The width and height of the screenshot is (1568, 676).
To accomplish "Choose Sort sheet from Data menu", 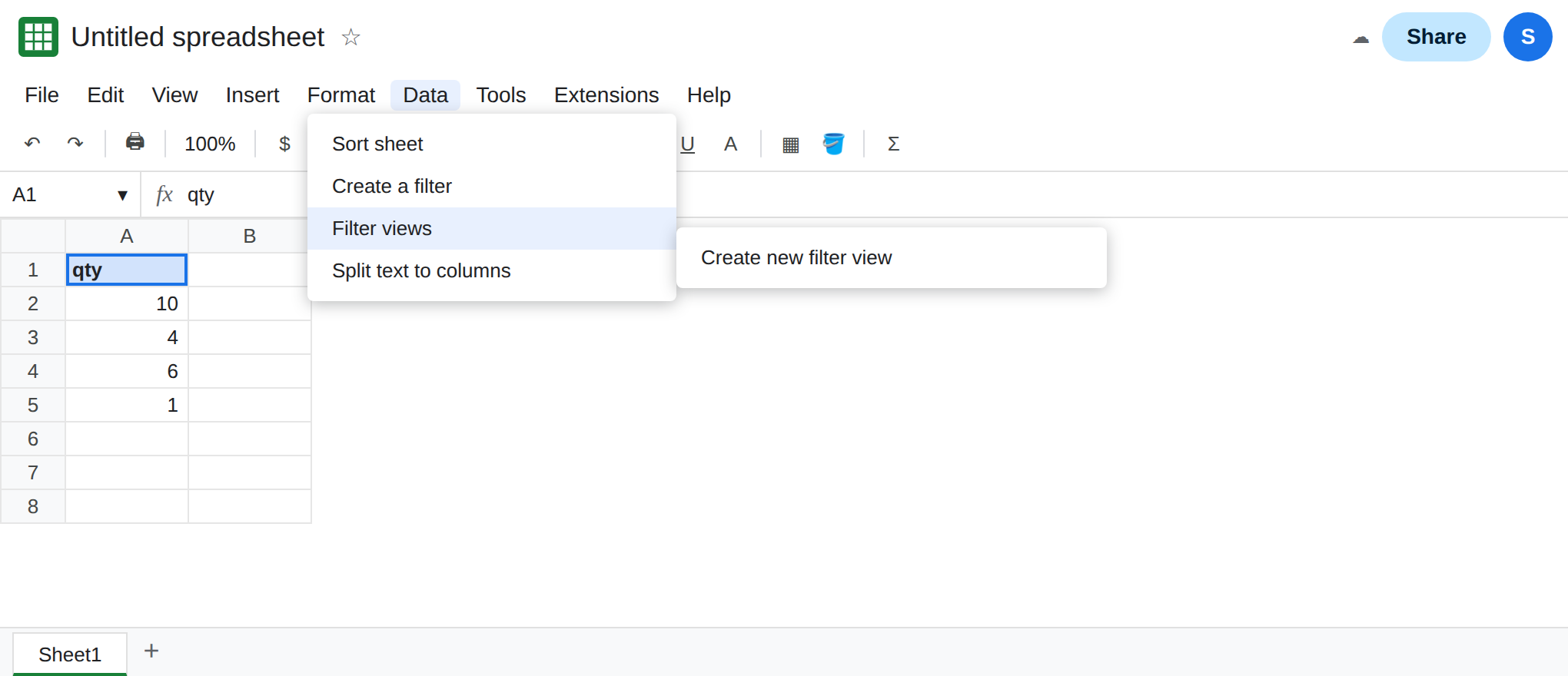I will pos(492,144).
